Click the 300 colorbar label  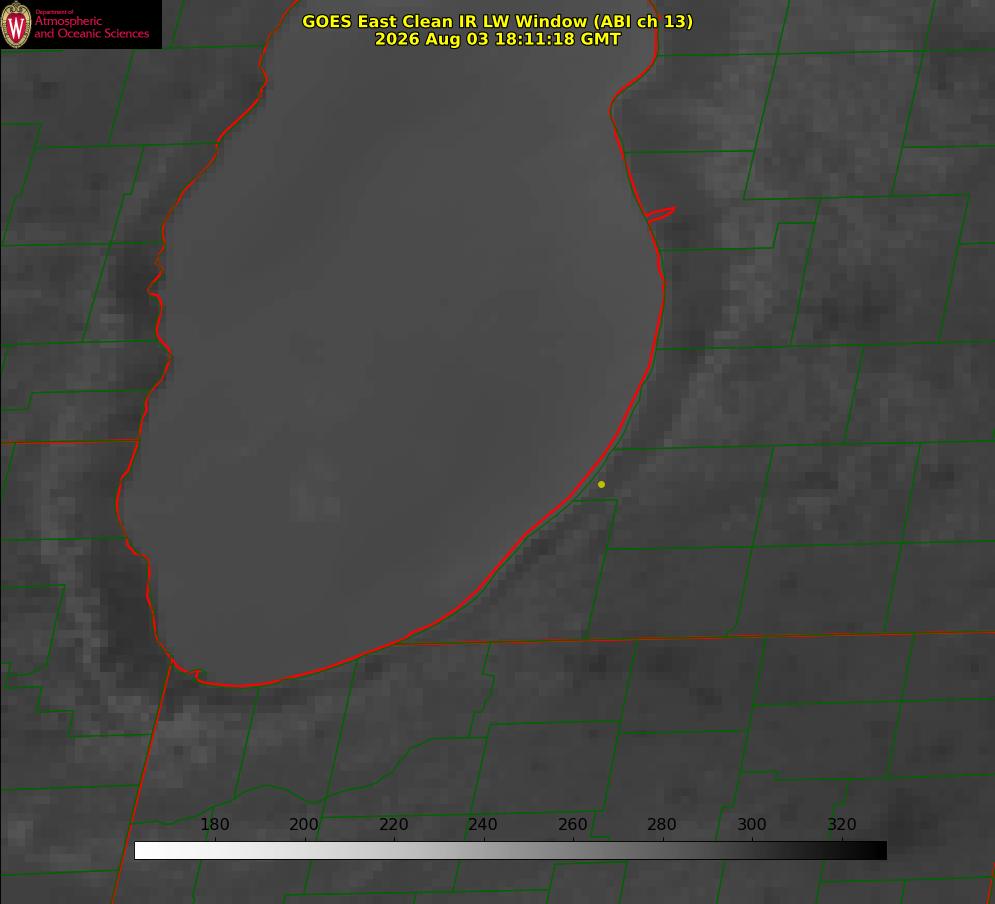coord(752,824)
